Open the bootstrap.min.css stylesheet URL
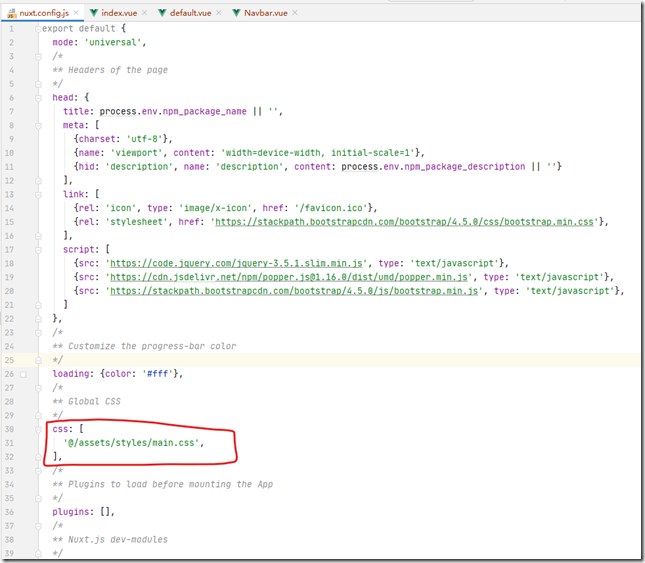Image resolution: width=645 pixels, height=563 pixels. (404, 222)
